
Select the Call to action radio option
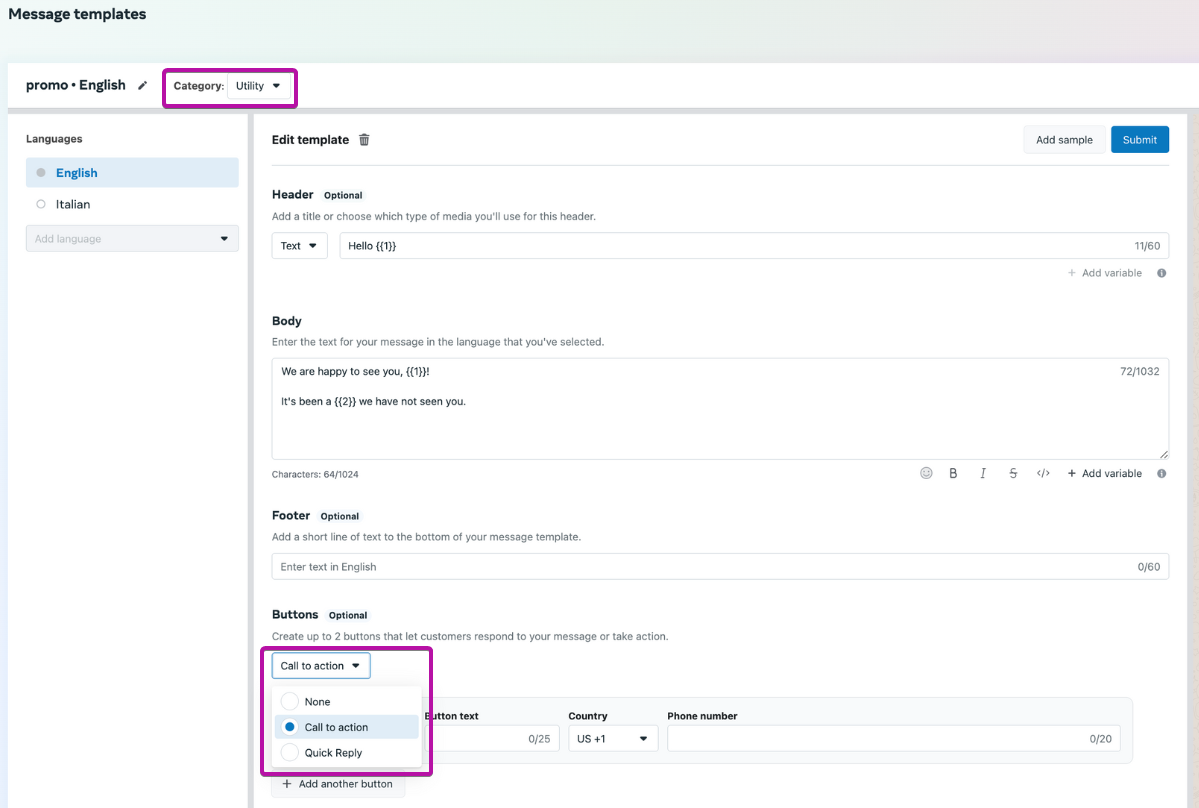tap(290, 727)
